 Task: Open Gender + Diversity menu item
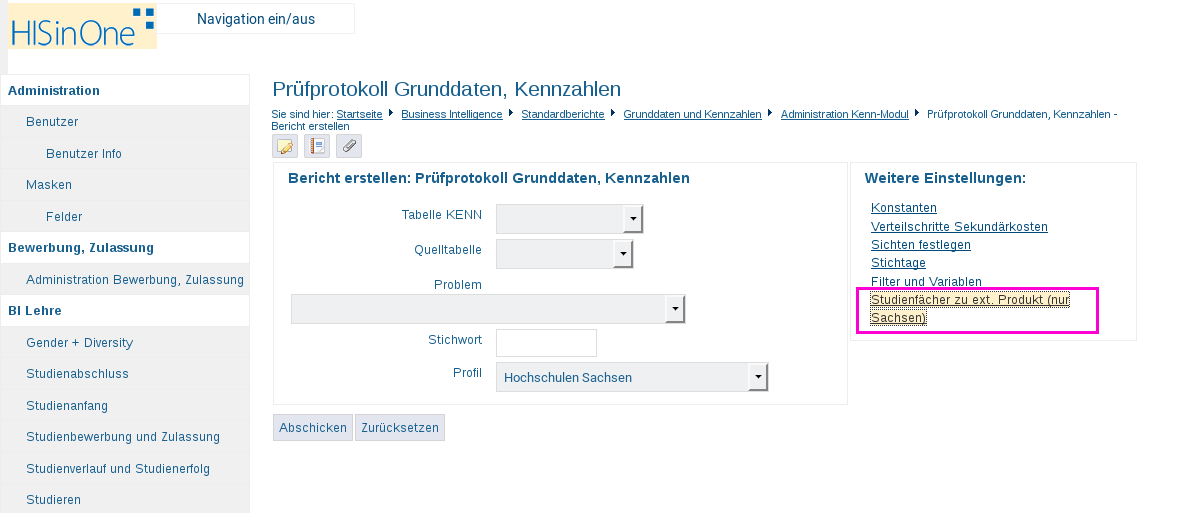click(x=79, y=343)
